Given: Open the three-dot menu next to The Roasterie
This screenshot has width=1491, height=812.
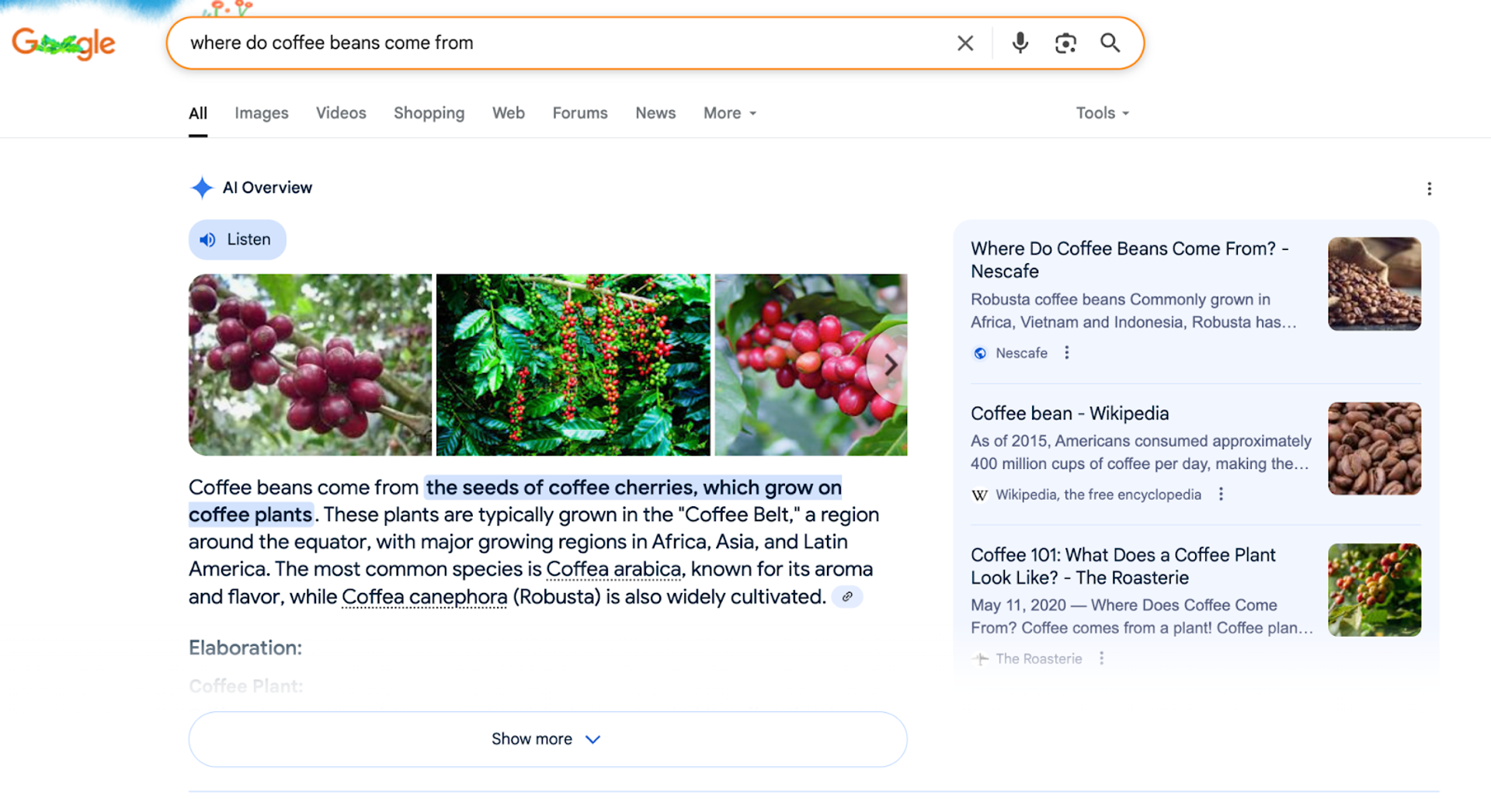Looking at the screenshot, I should tap(1101, 658).
